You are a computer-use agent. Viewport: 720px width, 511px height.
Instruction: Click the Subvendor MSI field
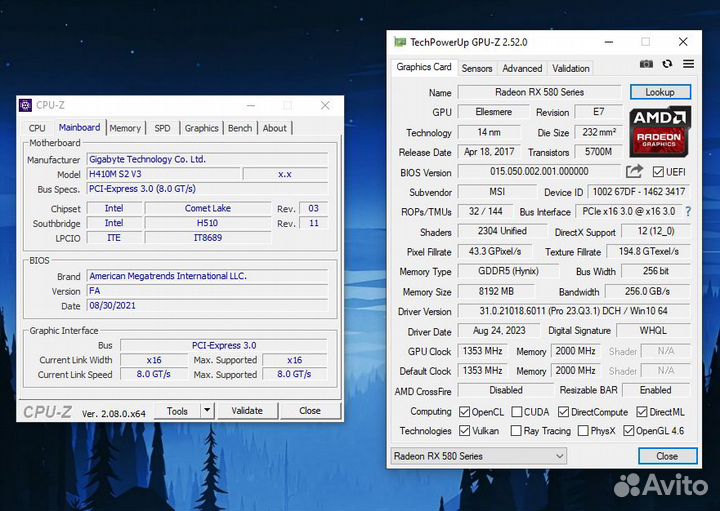pos(497,191)
